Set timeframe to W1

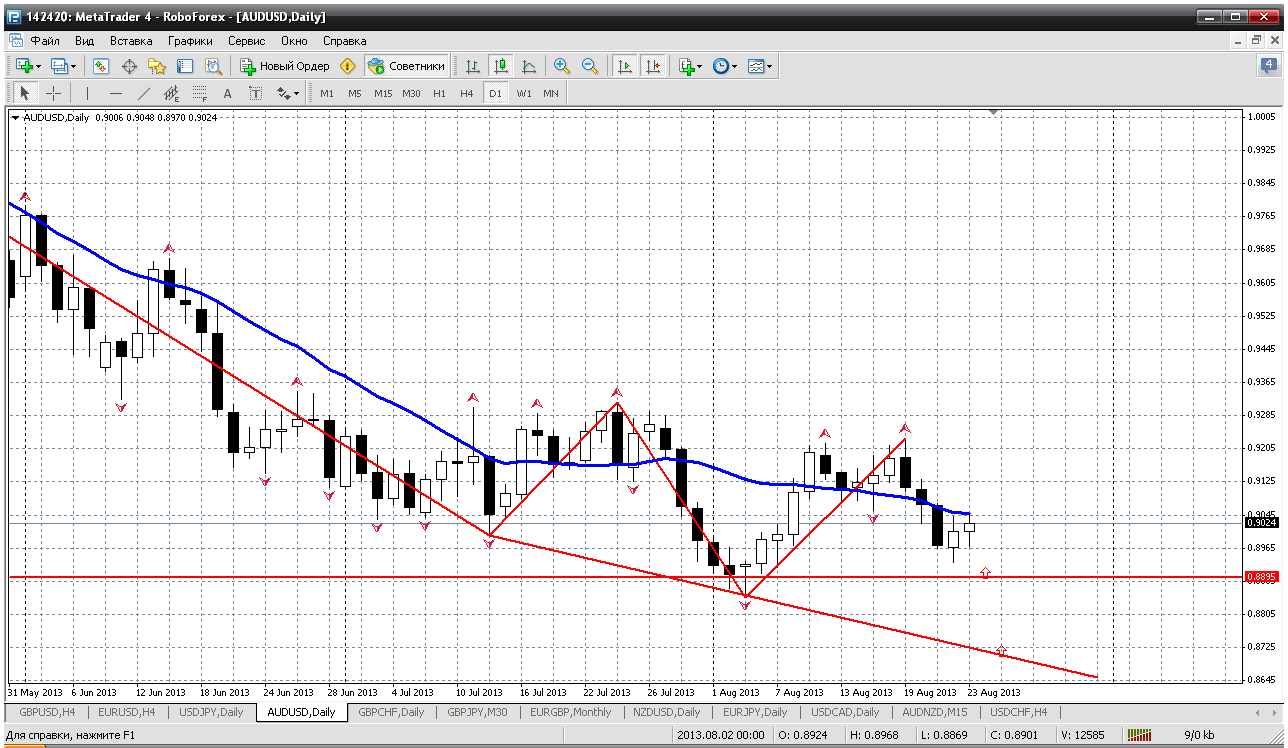[x=523, y=93]
